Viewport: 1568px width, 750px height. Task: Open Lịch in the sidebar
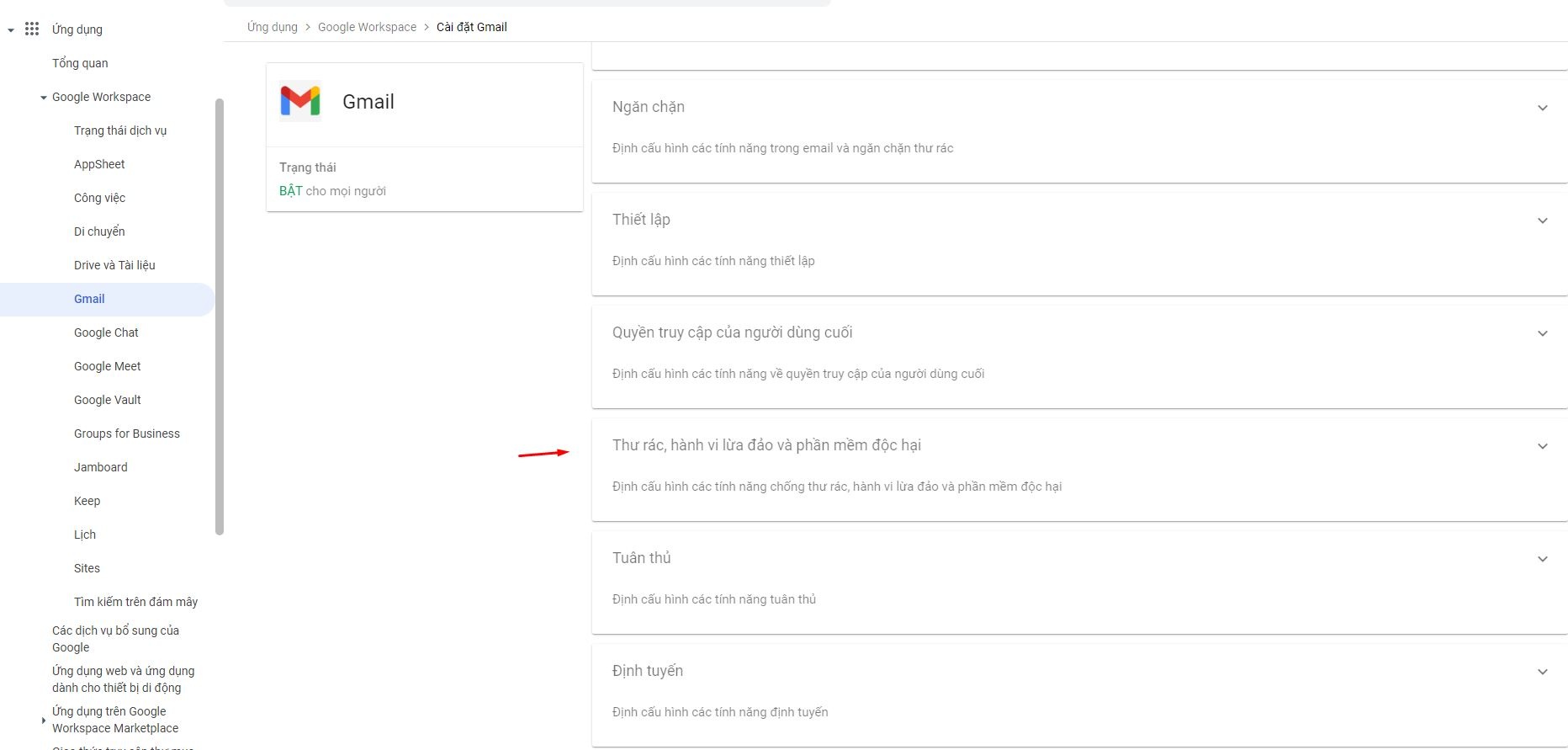pyautogui.click(x=85, y=535)
